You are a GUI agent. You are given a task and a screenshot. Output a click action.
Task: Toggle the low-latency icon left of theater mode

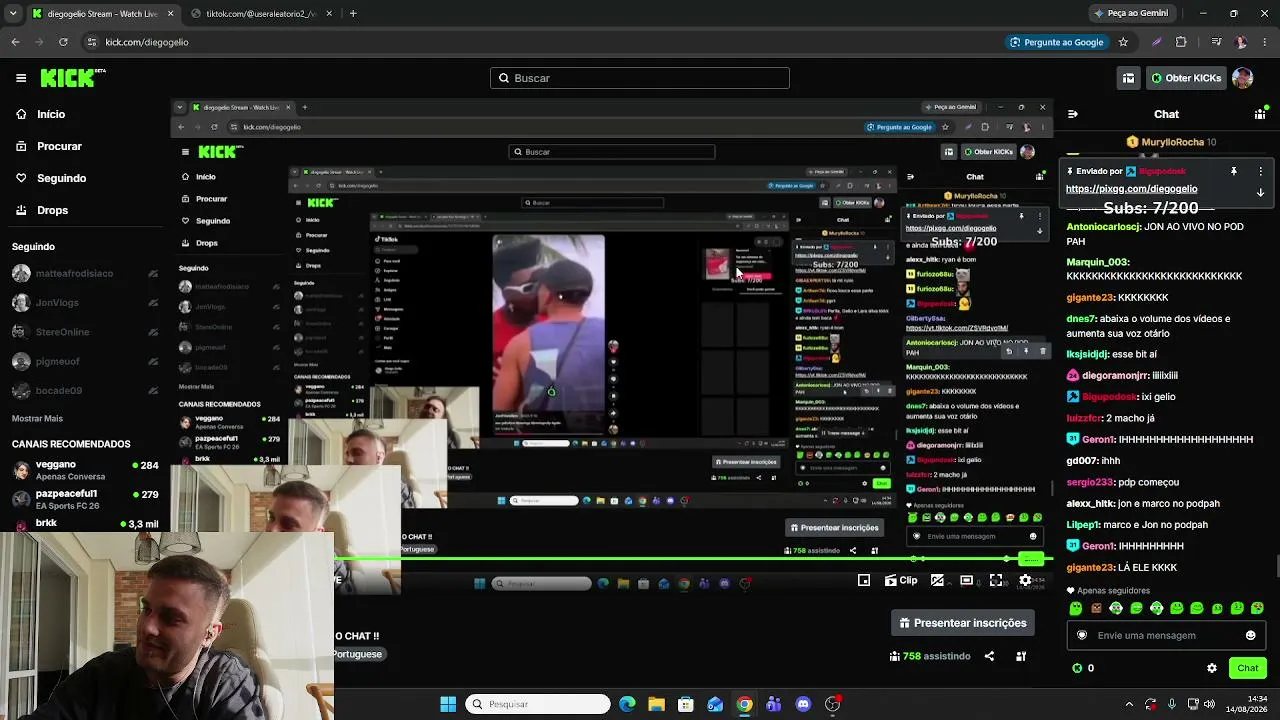coord(937,580)
